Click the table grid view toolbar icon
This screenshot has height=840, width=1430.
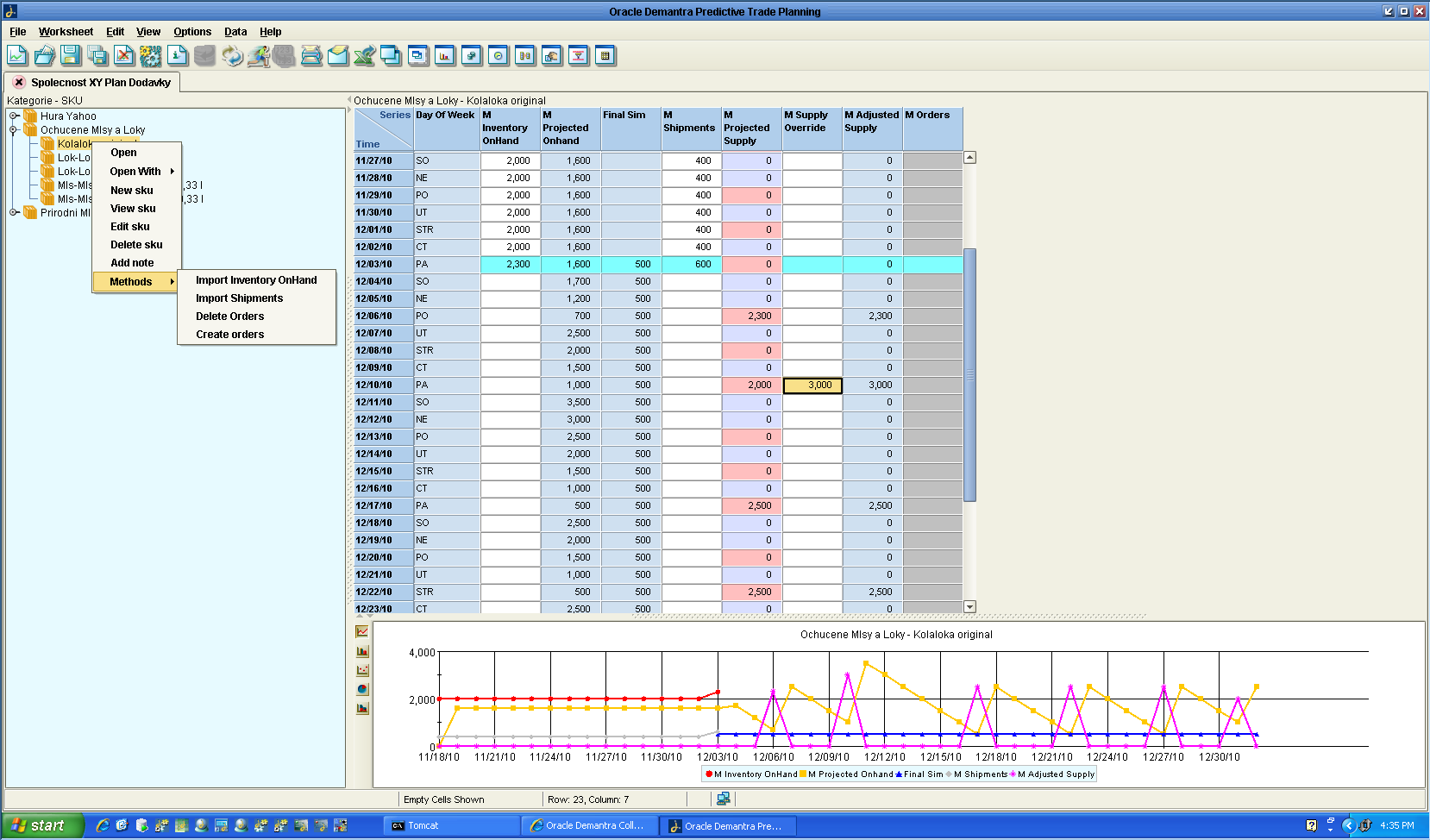[605, 56]
